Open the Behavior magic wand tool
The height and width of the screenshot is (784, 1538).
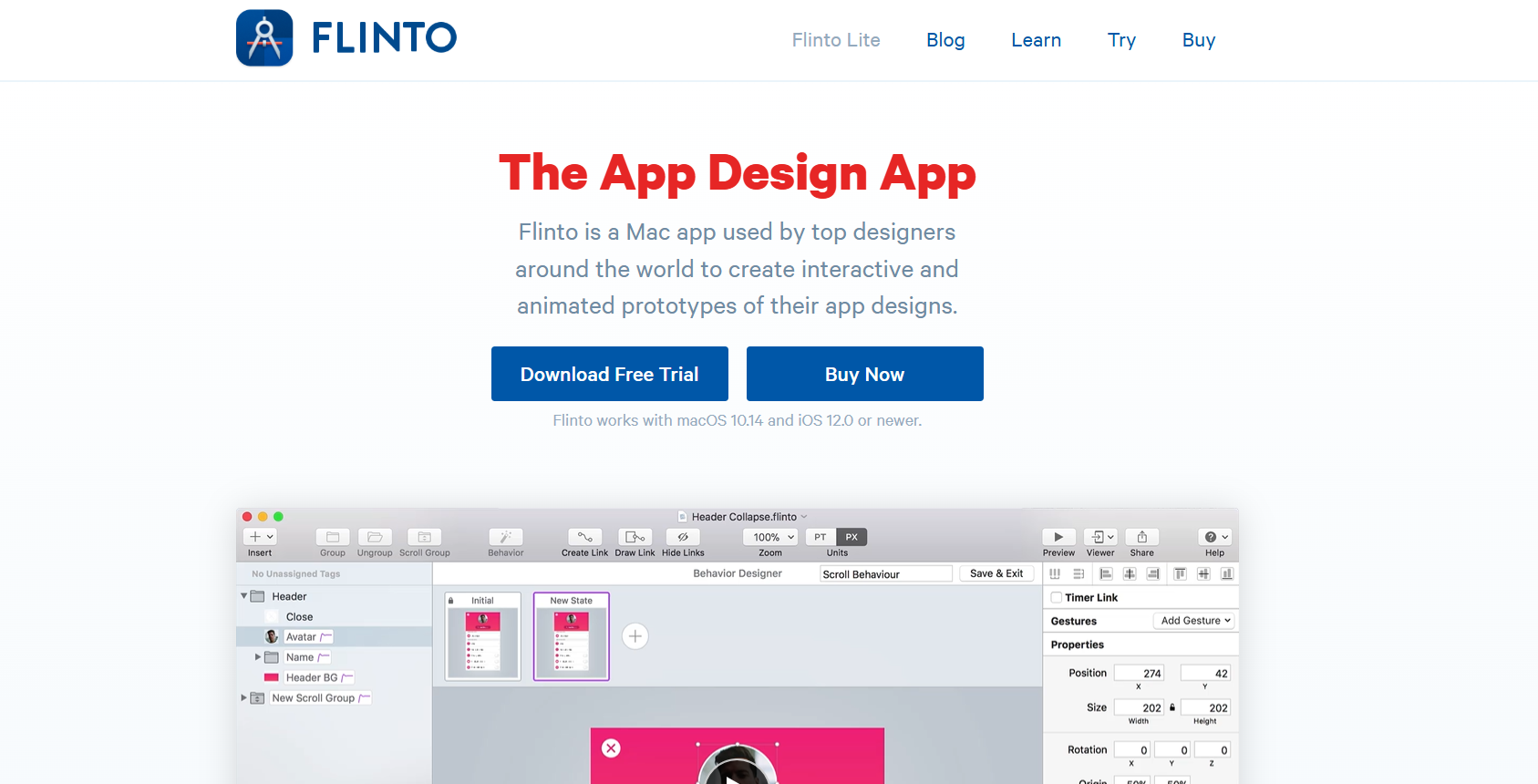[506, 537]
